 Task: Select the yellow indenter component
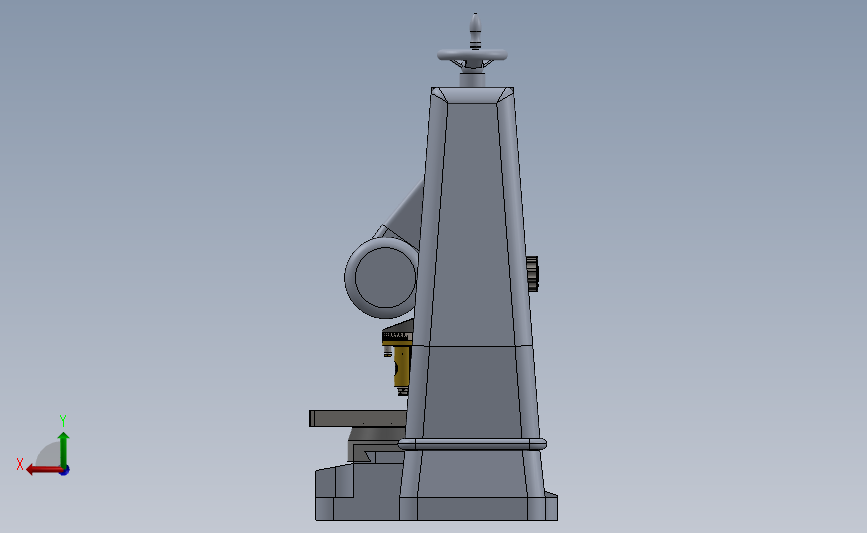[x=402, y=367]
